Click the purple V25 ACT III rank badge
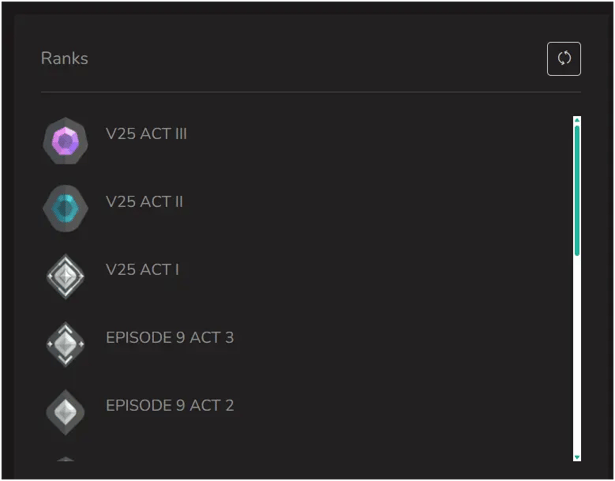The height and width of the screenshot is (481, 615). click(x=66, y=143)
